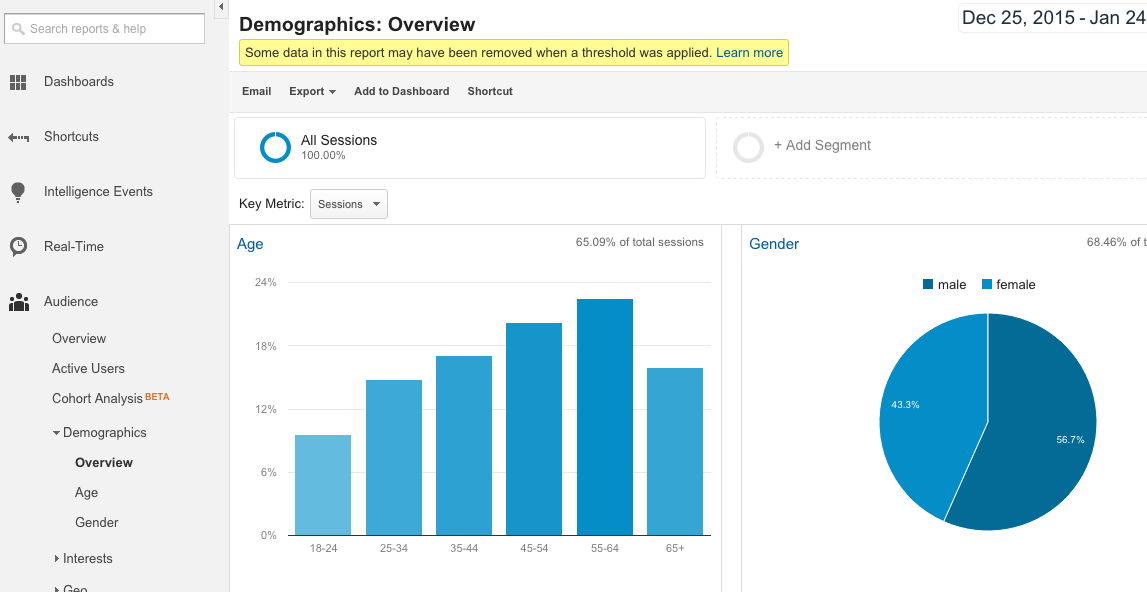Open Real-Time reports via the clock icon
This screenshot has width=1147, height=592.
point(18,246)
